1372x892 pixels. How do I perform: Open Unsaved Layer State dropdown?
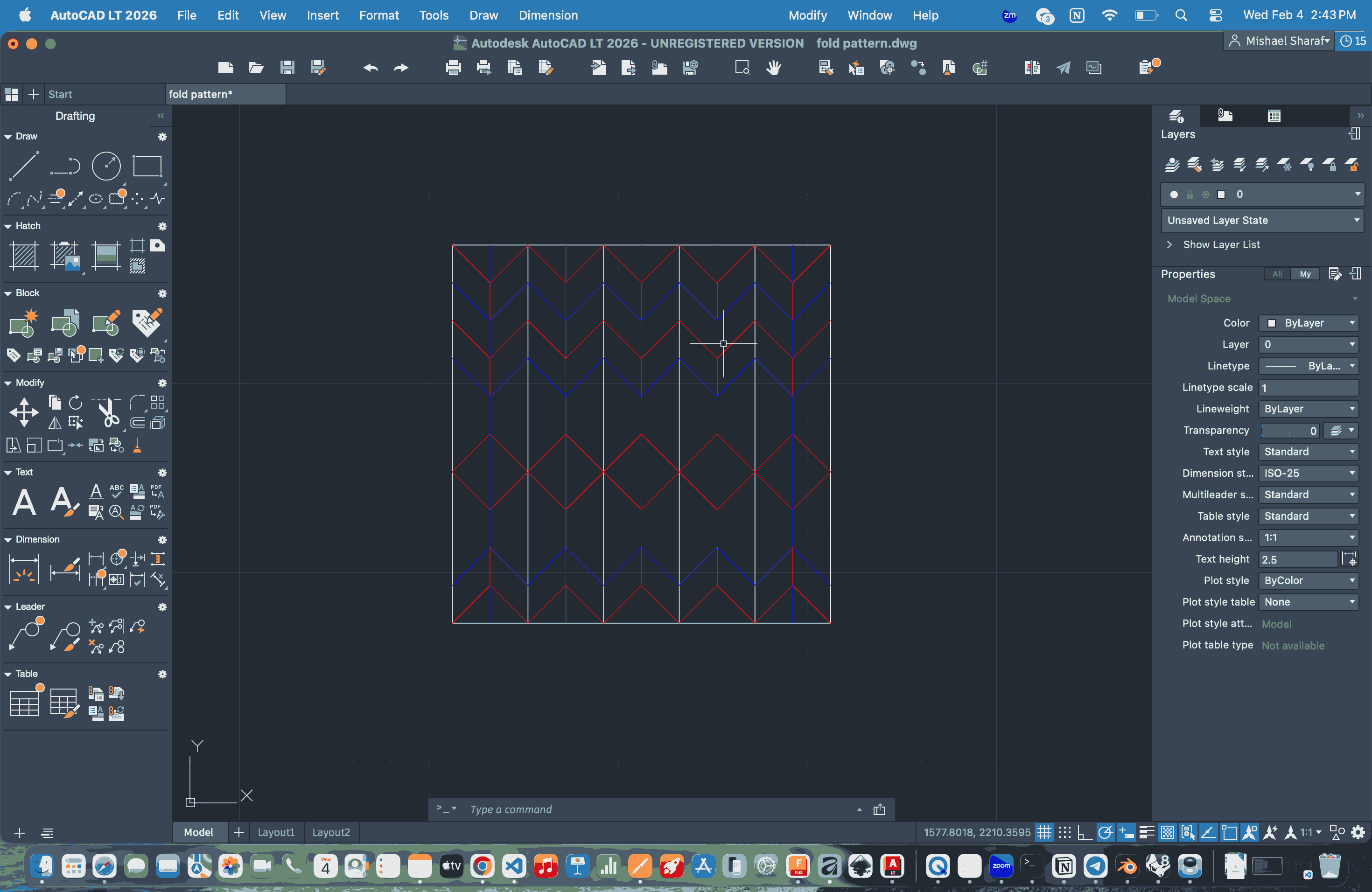(1262, 220)
